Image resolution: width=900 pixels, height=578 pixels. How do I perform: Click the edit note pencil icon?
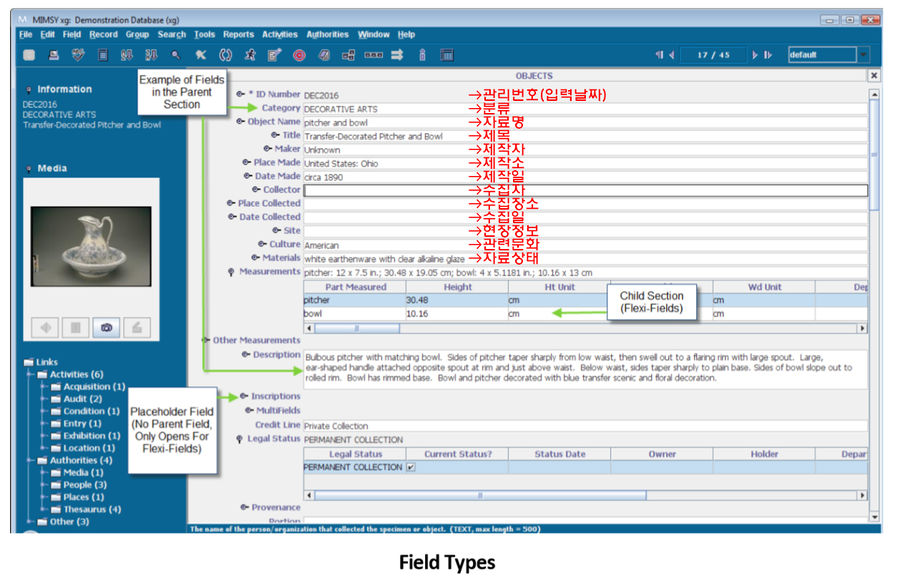pos(274,55)
